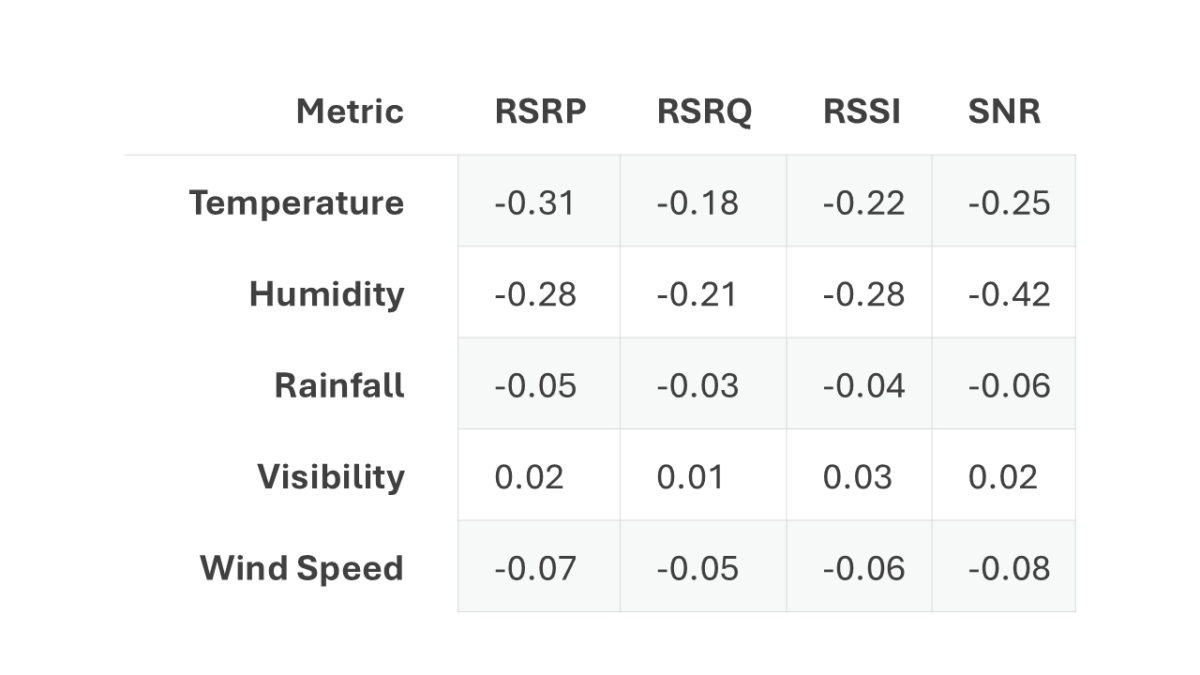
Task: Select Rainfall RSRQ value -0.03
Action: pos(698,385)
